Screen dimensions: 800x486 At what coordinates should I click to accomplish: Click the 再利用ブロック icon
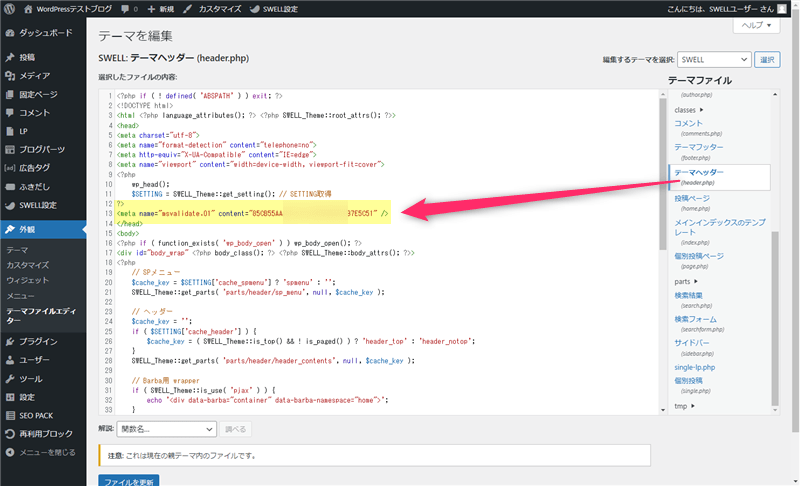tap(10, 434)
